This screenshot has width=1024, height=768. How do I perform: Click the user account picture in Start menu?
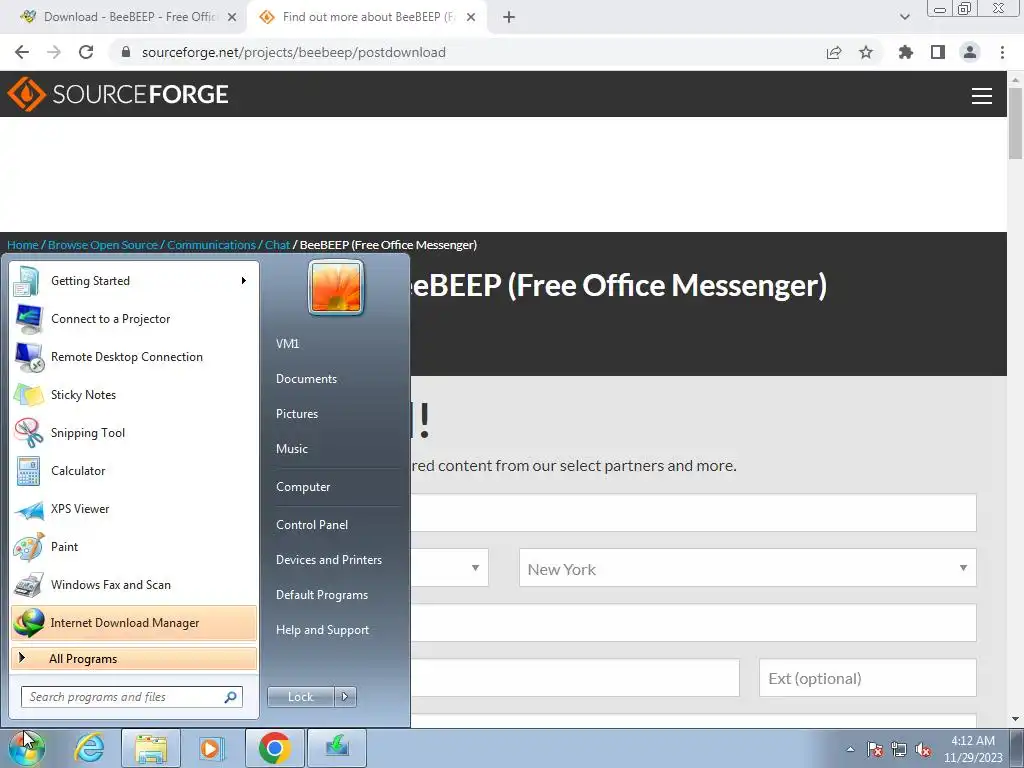(336, 287)
